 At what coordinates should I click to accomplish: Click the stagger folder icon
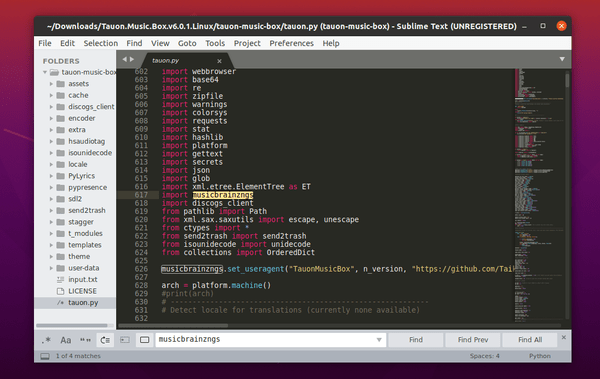(x=60, y=222)
